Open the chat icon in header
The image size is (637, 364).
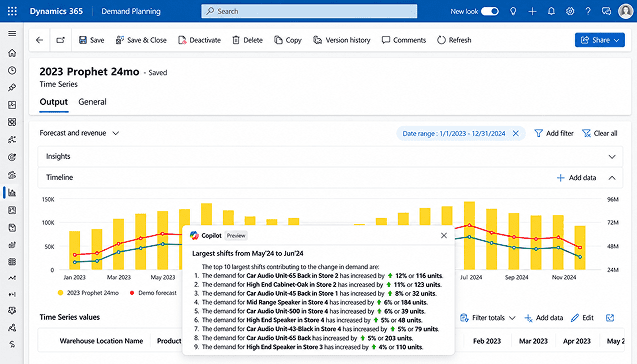click(606, 11)
